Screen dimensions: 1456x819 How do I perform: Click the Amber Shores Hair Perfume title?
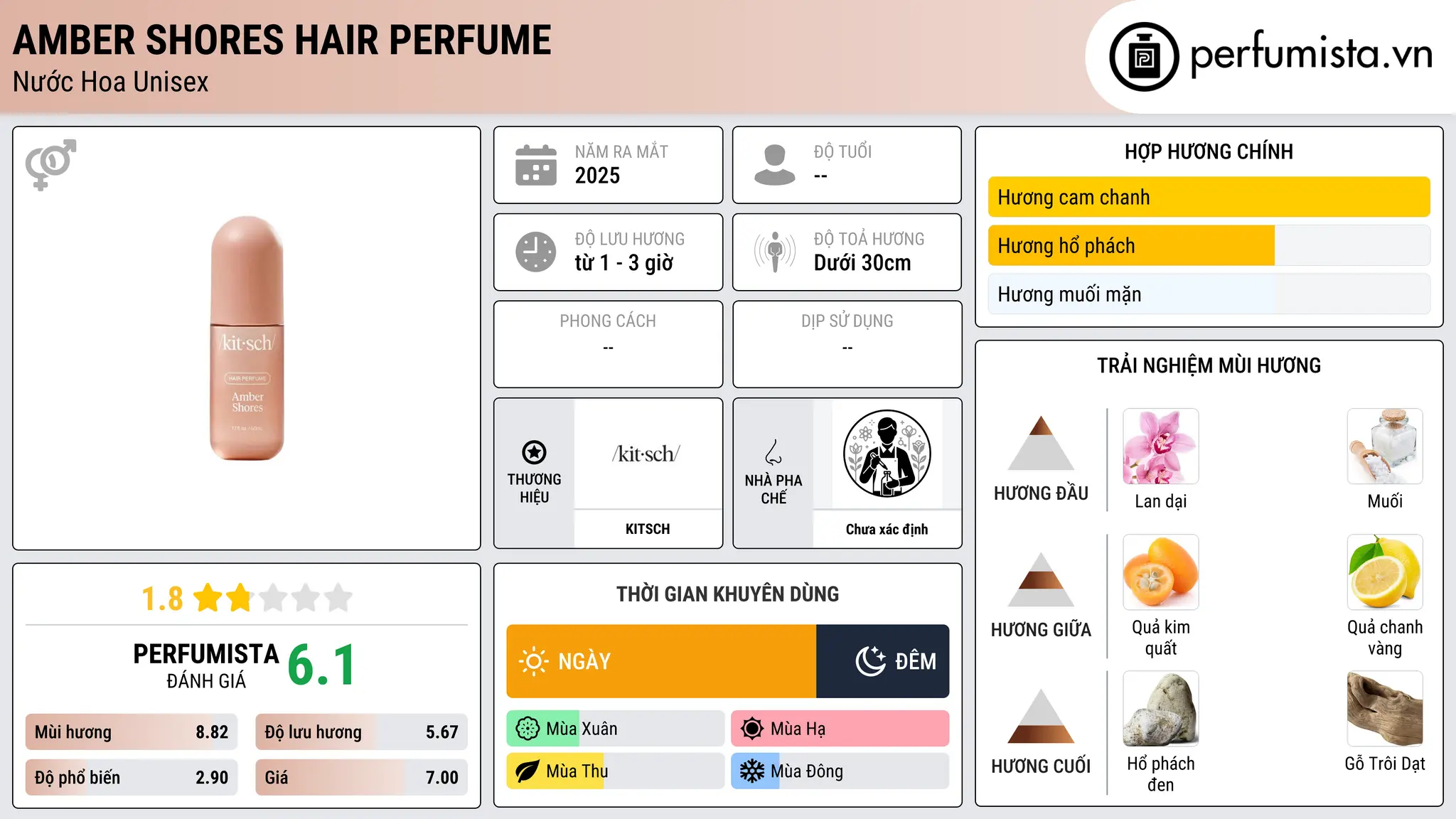(x=282, y=41)
